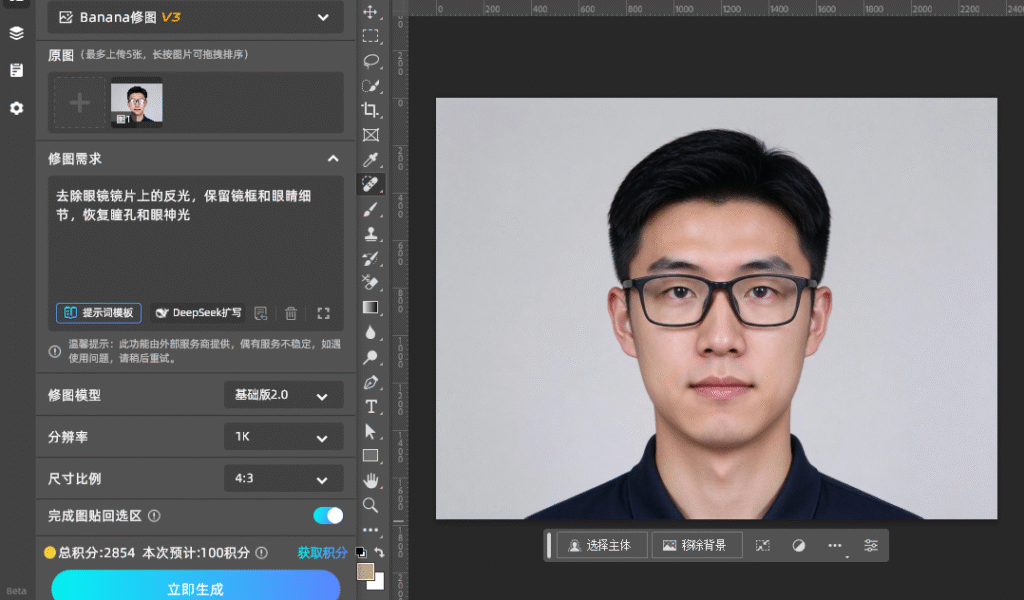Click the 提示词模板 button
Viewport: 1024px width, 600px height.
point(99,313)
